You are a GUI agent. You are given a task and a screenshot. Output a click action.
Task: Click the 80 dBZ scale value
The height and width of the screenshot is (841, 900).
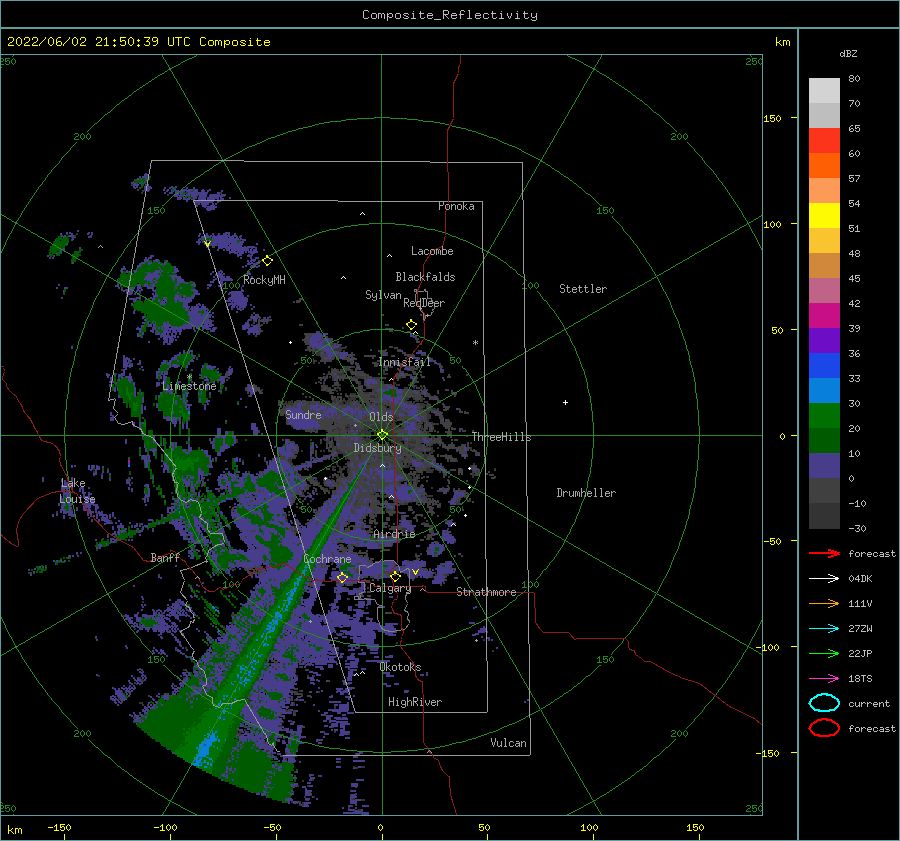tap(854, 79)
